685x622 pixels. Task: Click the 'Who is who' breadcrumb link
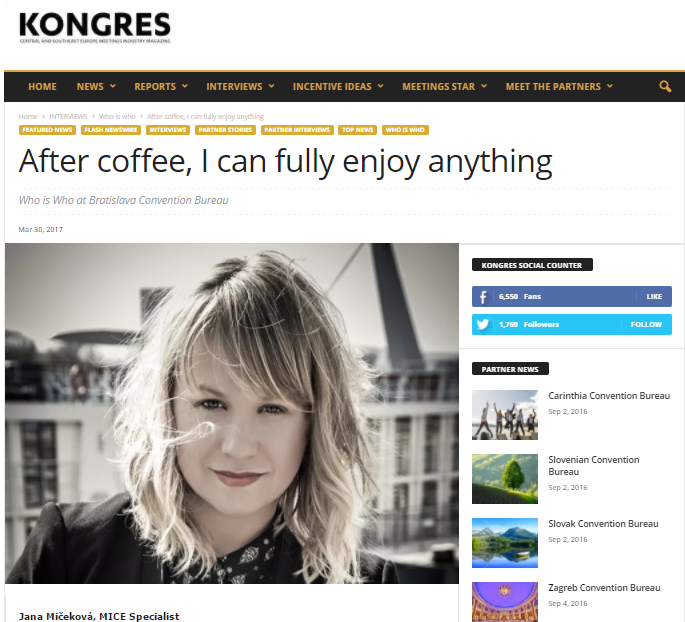tap(117, 117)
